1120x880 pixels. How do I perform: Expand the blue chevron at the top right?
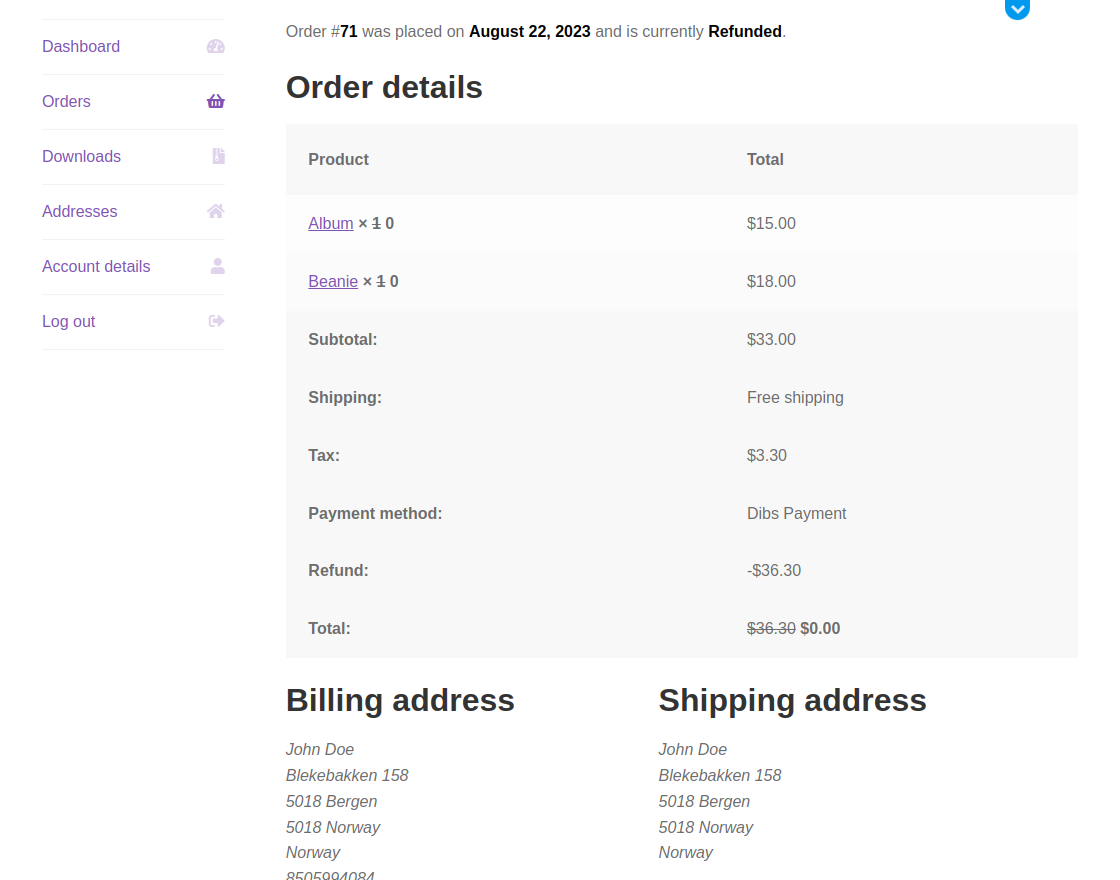click(1017, 10)
